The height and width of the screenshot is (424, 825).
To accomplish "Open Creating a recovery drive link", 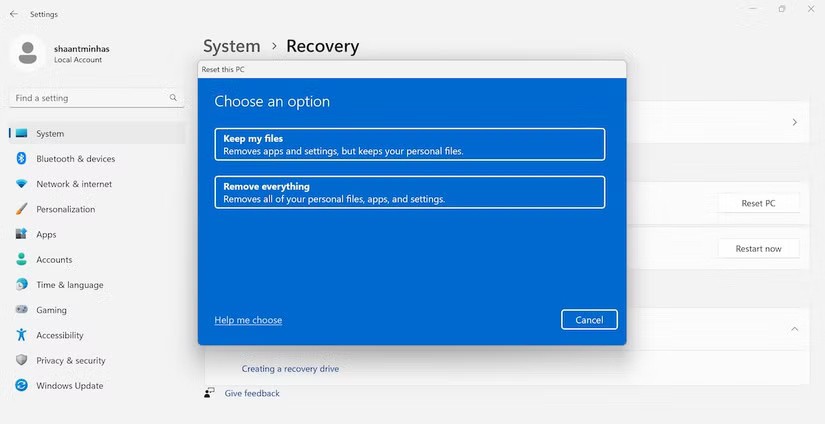I will [x=290, y=369].
